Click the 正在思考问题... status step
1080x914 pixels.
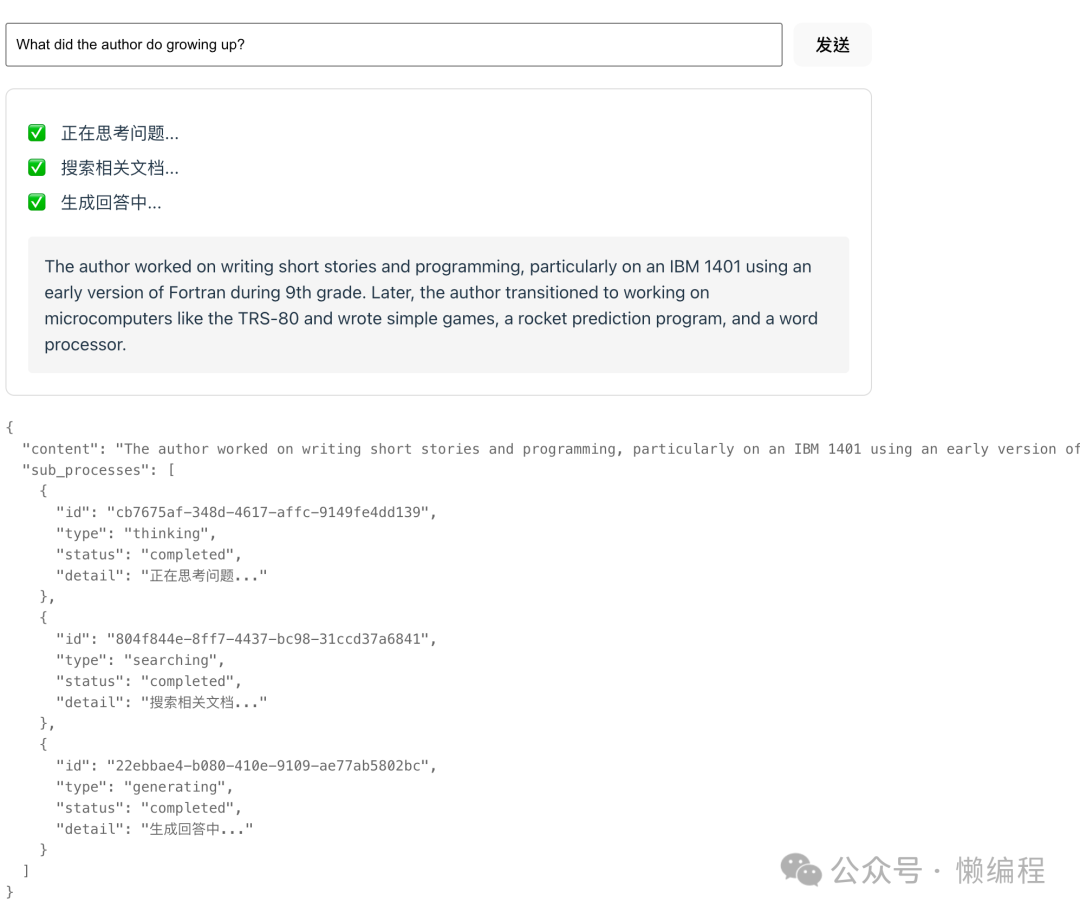click(120, 133)
